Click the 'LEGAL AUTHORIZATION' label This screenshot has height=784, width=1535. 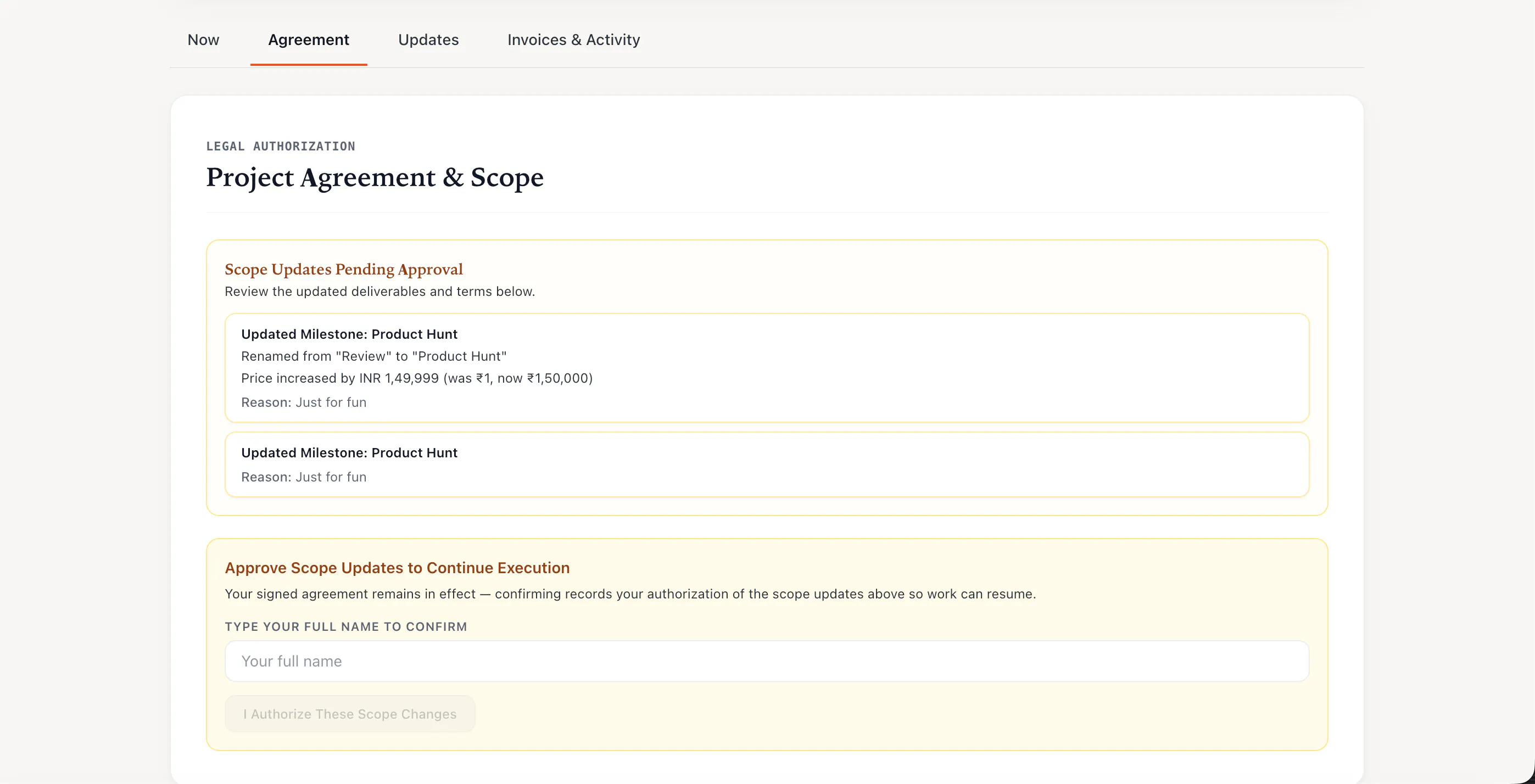point(281,147)
